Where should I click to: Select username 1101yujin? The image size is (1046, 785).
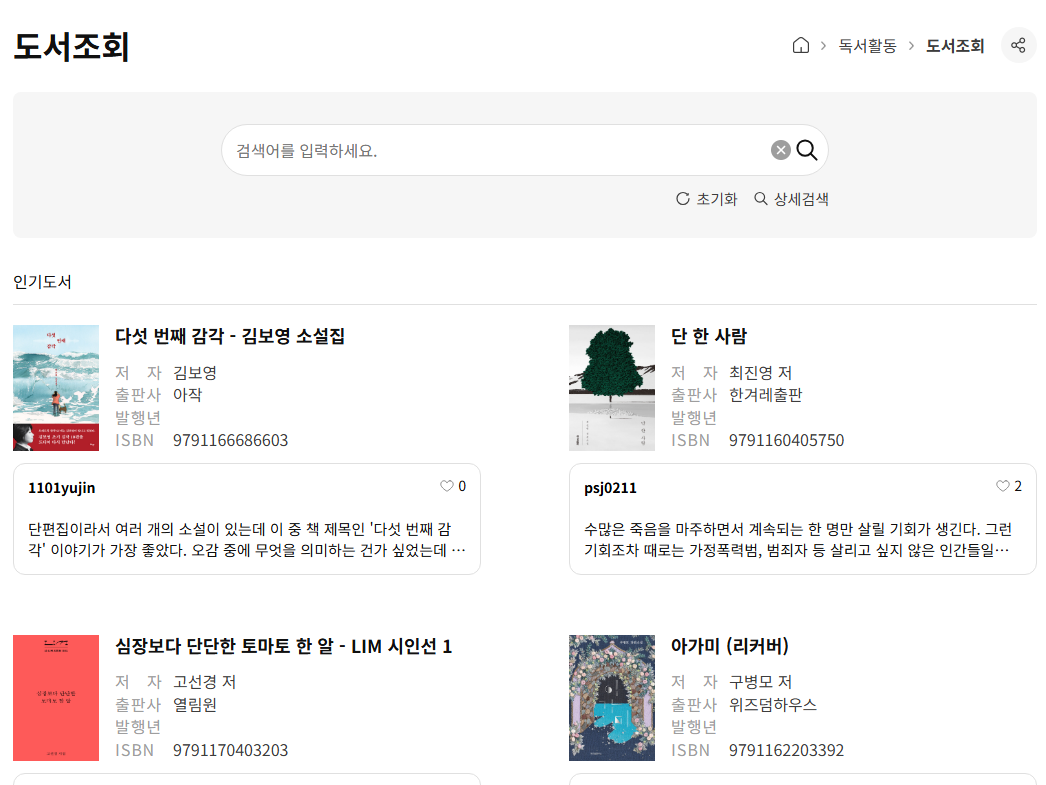tap(61, 488)
